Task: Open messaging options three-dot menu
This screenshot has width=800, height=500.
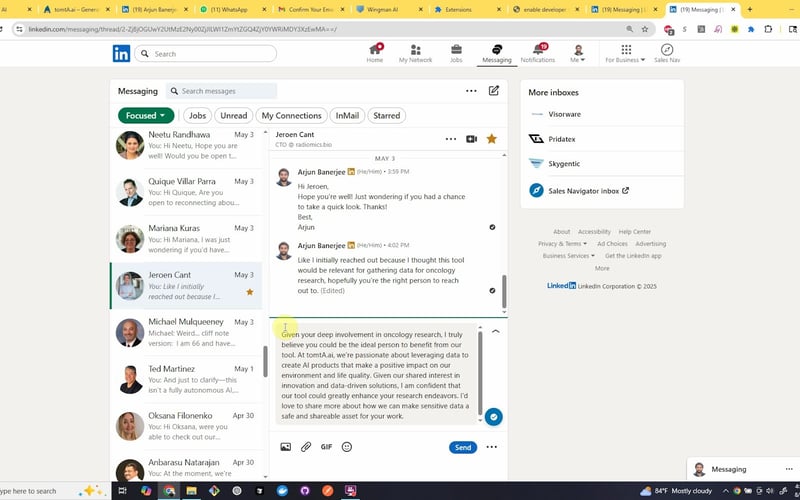Action: pos(471,91)
